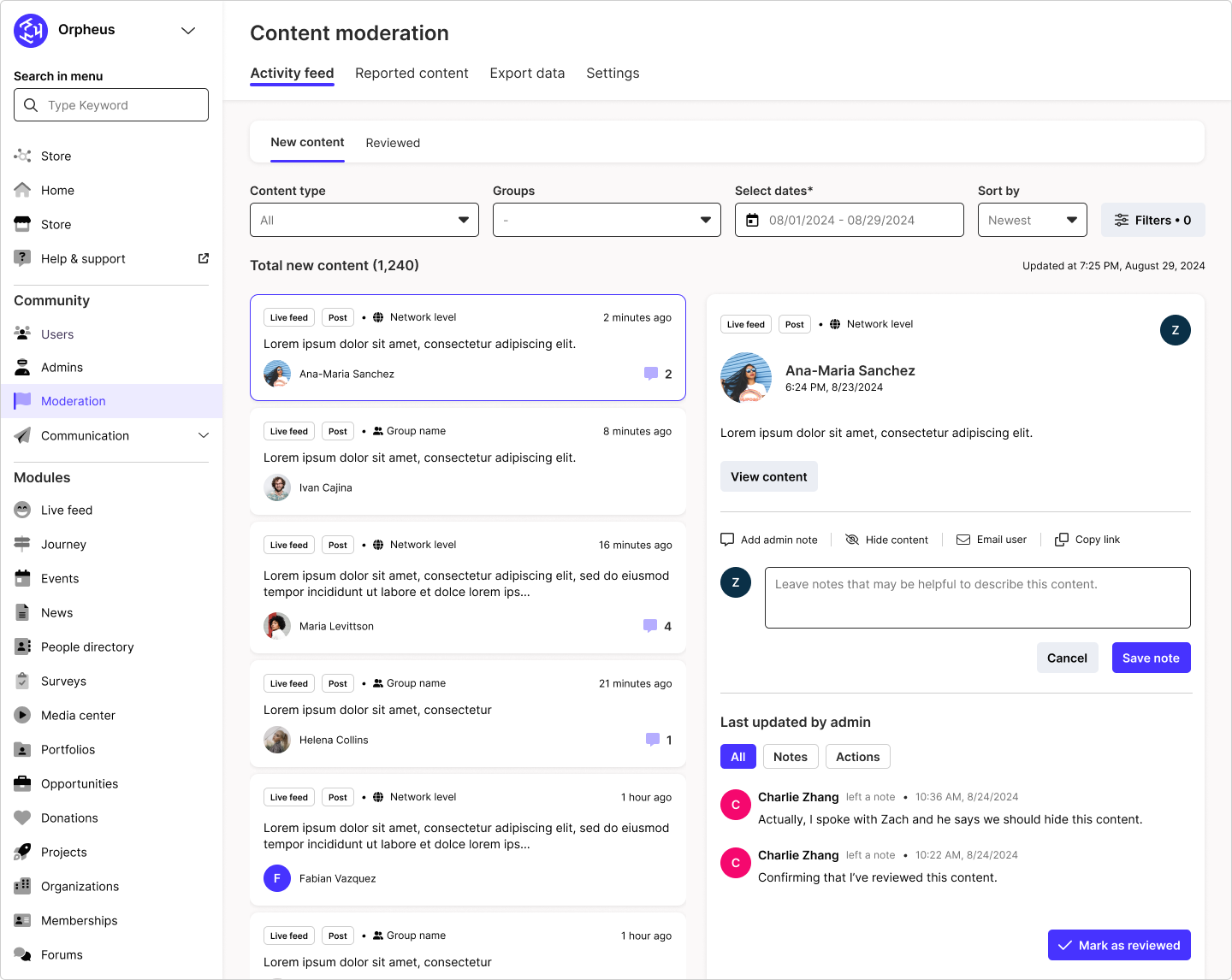This screenshot has width=1232, height=980.
Task: Click the Save note button
Action: click(x=1151, y=658)
